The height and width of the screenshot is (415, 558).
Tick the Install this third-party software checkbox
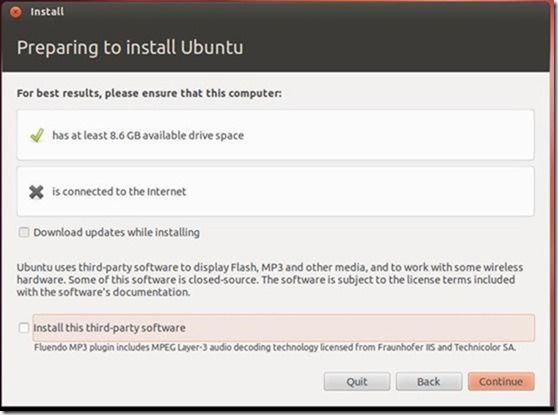pyautogui.click(x=24, y=328)
